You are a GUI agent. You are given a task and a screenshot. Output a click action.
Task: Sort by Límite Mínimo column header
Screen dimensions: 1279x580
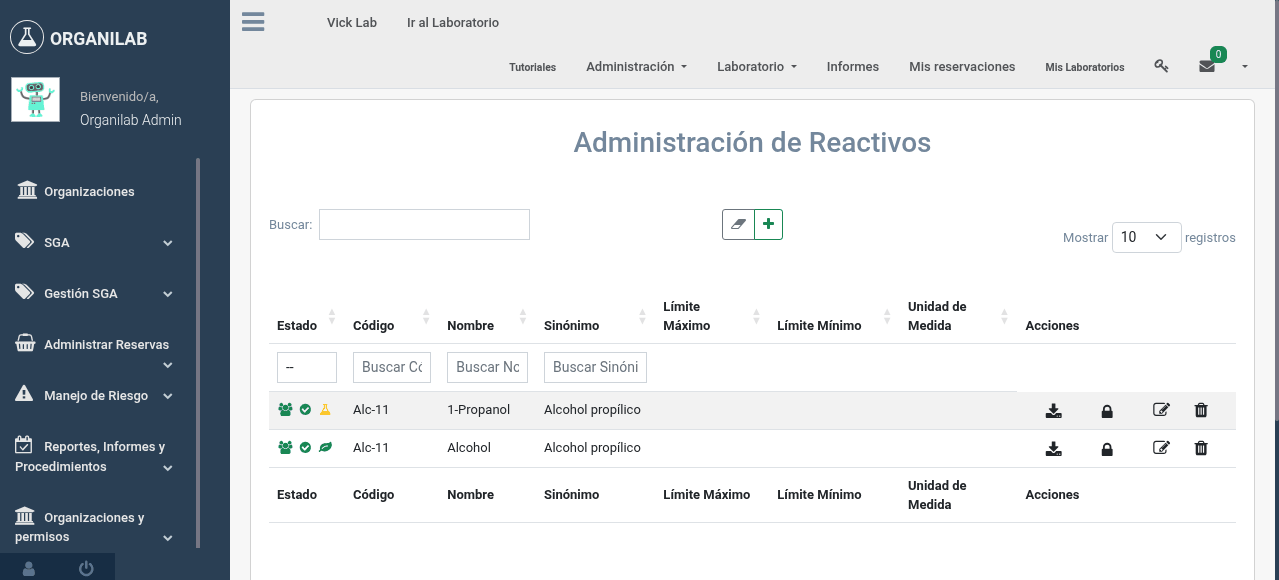click(834, 317)
